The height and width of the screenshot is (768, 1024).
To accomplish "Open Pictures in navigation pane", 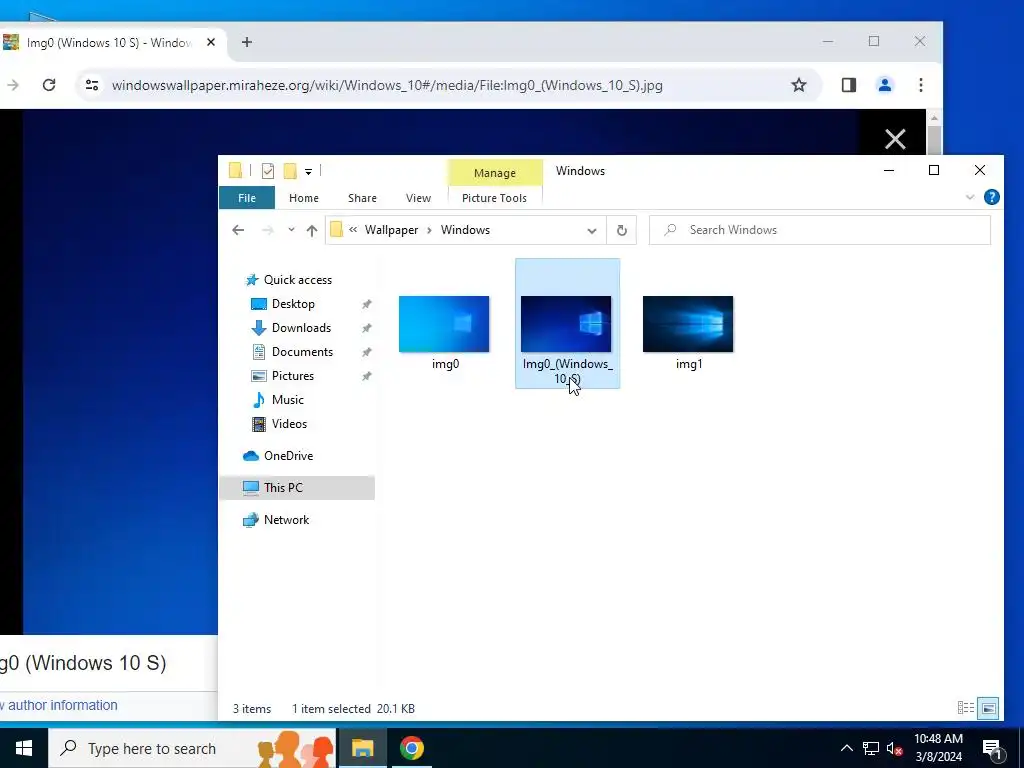I will pyautogui.click(x=293, y=376).
